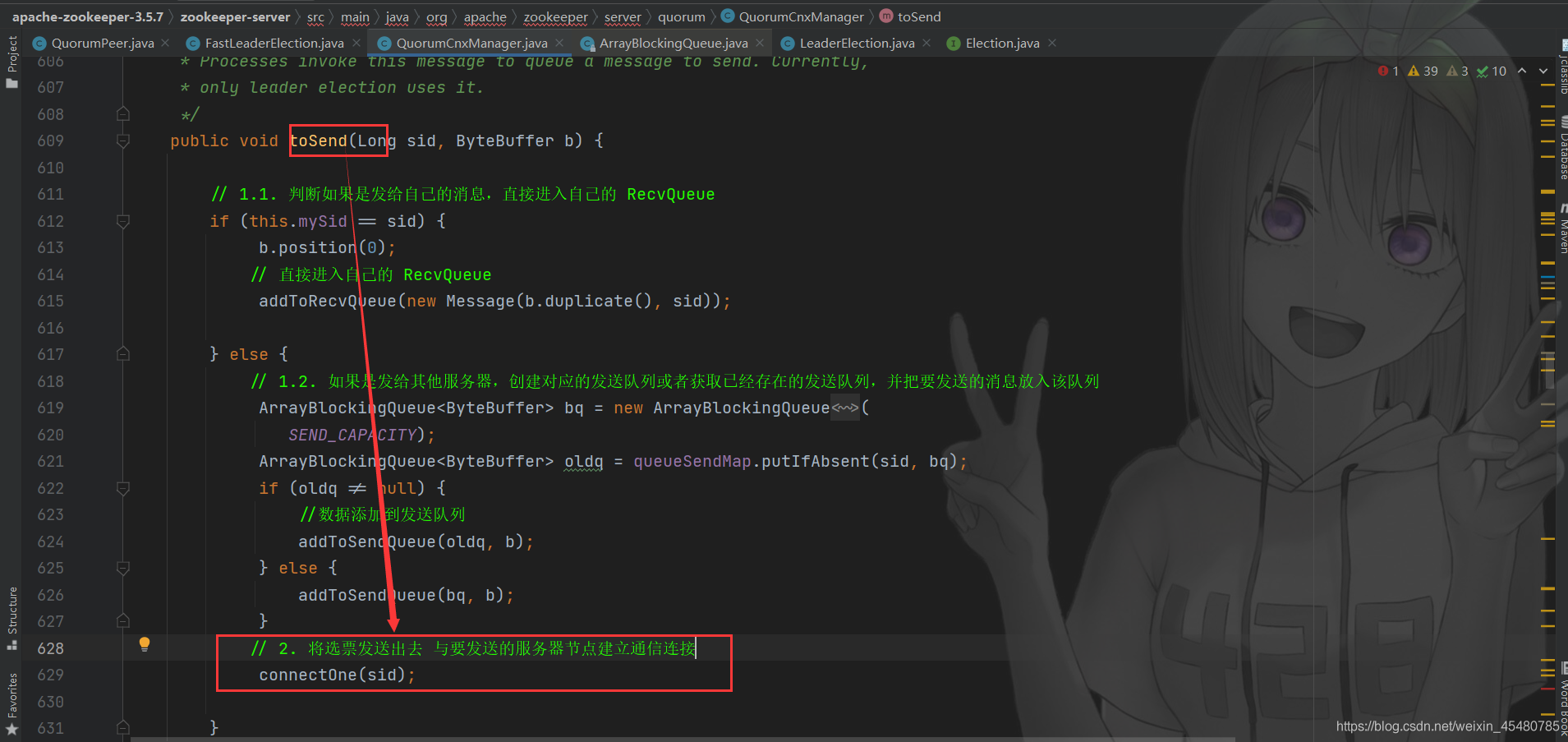Screen dimensions: 1568x742
Task: Click line number 628 in gutter
Action: pos(50,648)
